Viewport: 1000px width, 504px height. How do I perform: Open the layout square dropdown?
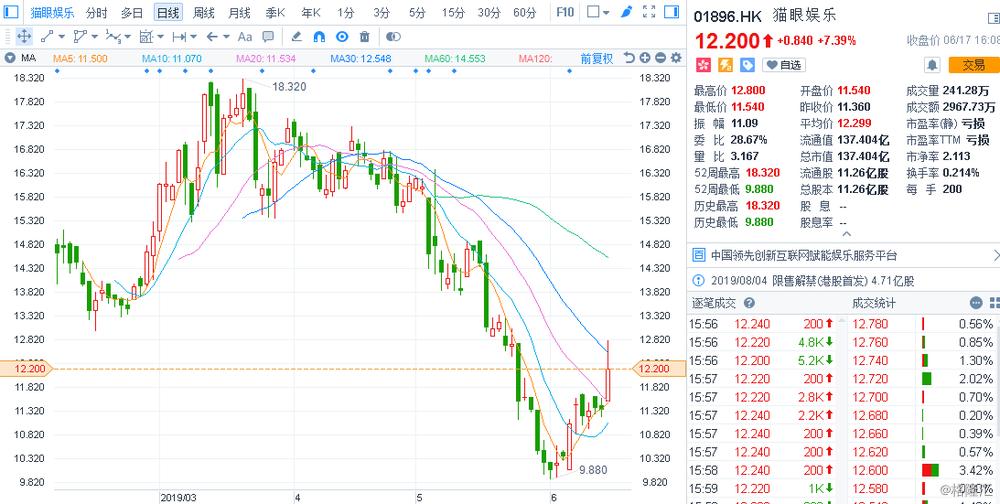point(598,11)
